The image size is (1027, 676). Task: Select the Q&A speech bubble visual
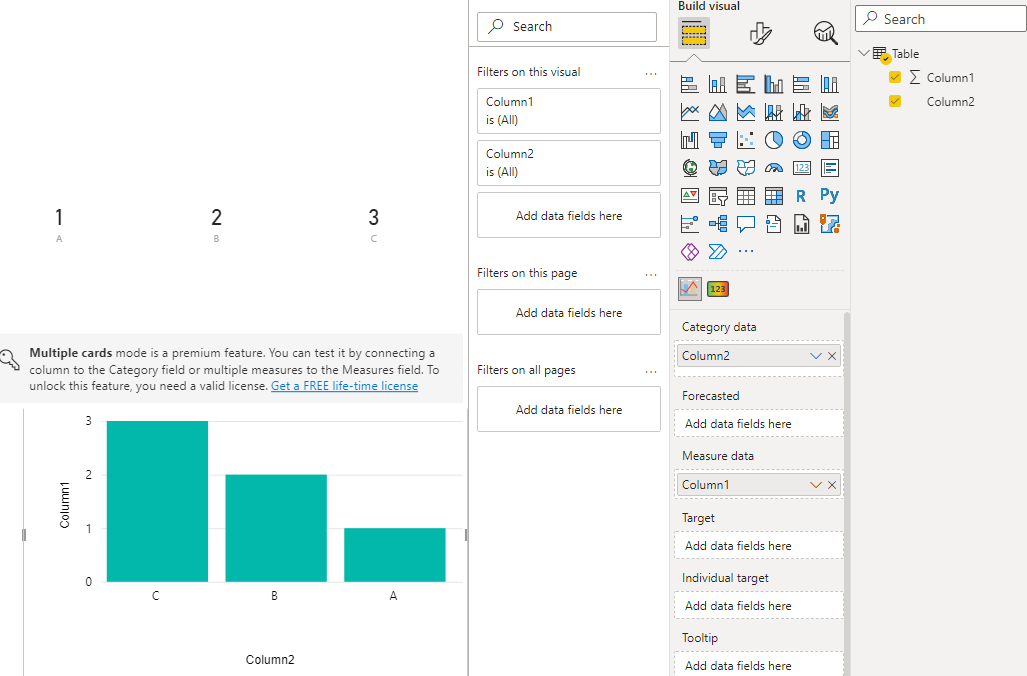coord(745,224)
